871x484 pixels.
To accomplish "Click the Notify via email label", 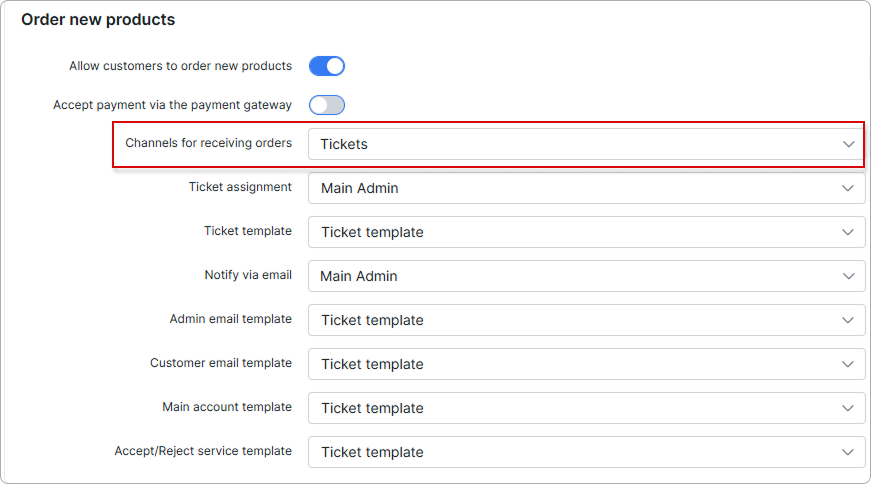I will point(248,275).
